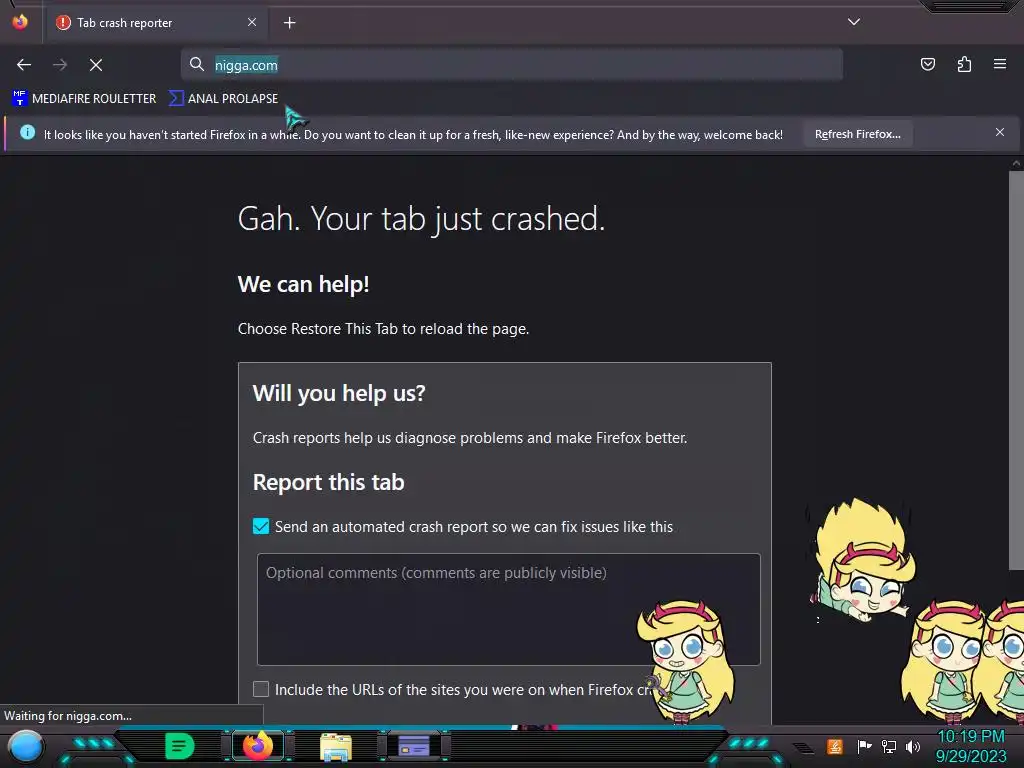Open the MEDIAFIRE ROULETTER bookmark

84,99
